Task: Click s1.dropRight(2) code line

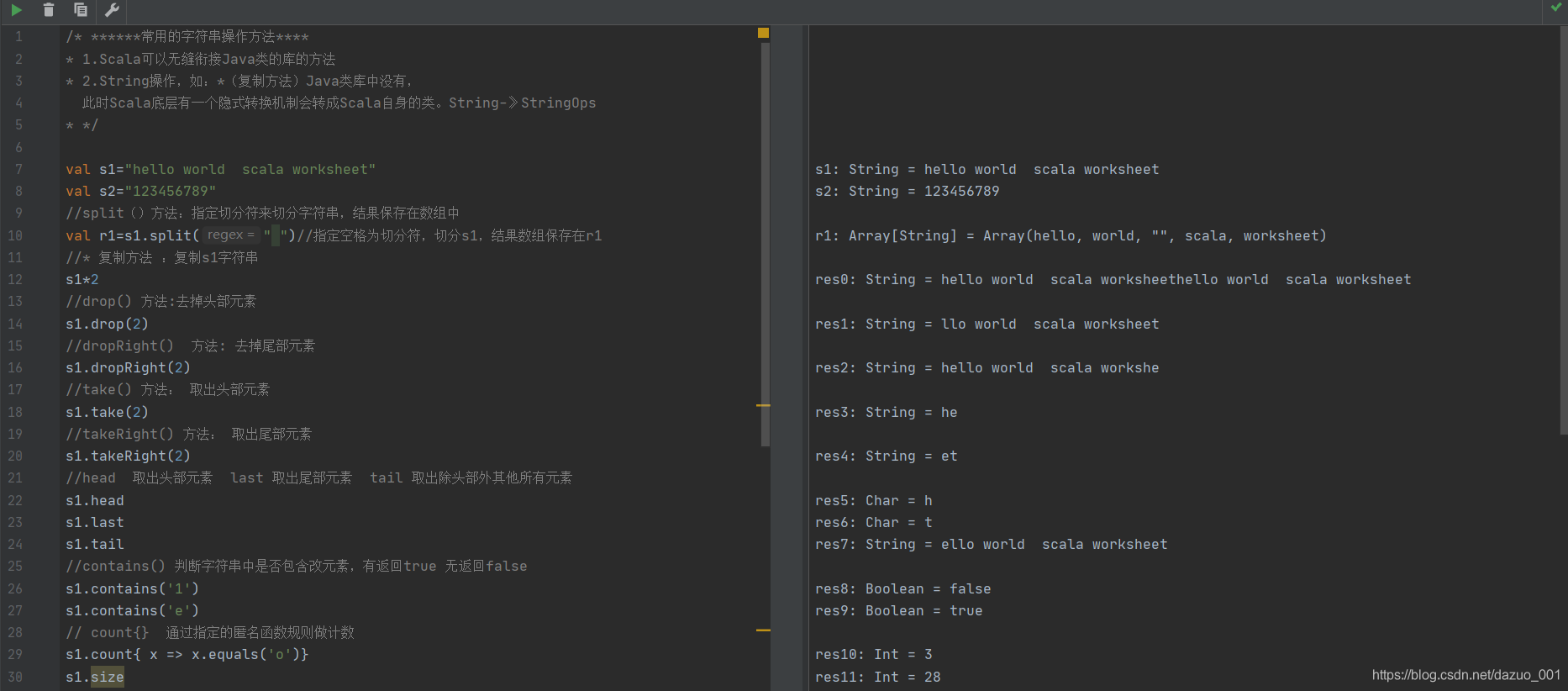Action: tap(128, 368)
